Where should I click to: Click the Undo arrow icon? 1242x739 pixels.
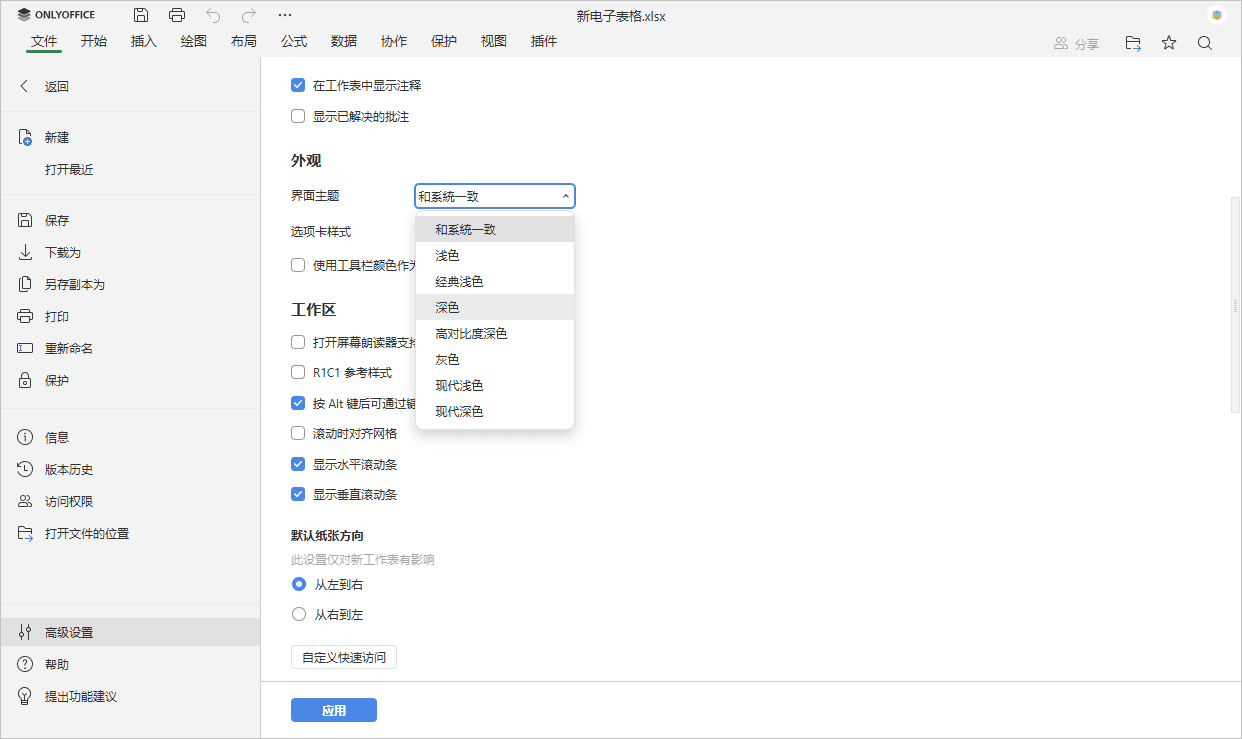click(x=211, y=14)
